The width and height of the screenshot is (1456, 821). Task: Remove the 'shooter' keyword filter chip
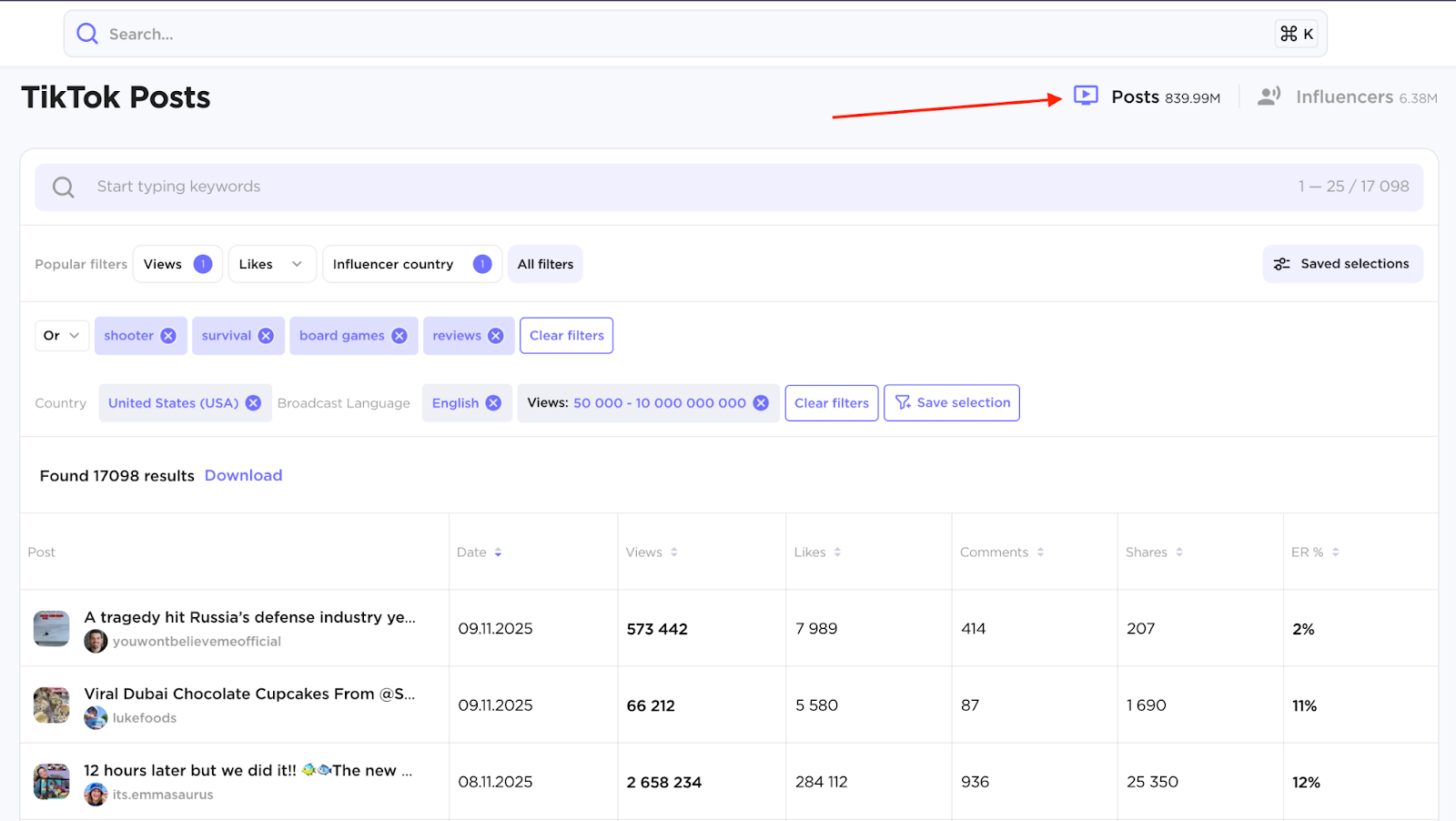click(x=168, y=335)
